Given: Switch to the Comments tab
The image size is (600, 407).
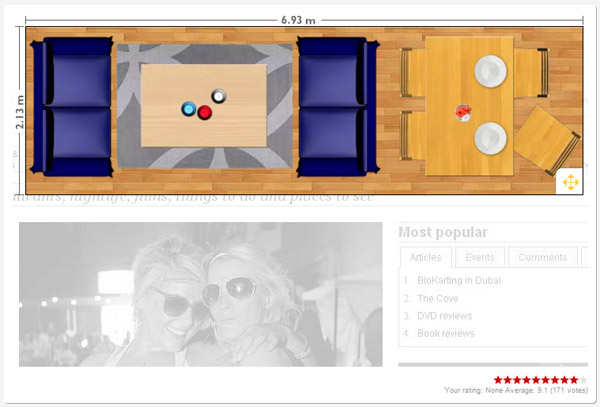Looking at the screenshot, I should [543, 257].
